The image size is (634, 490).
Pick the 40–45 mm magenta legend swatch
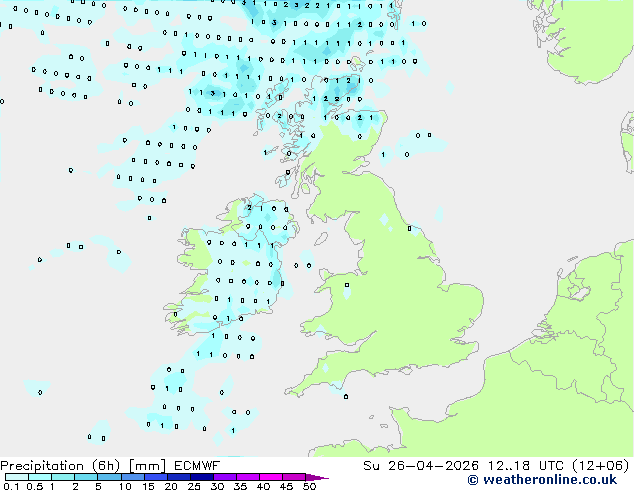tap(271, 477)
